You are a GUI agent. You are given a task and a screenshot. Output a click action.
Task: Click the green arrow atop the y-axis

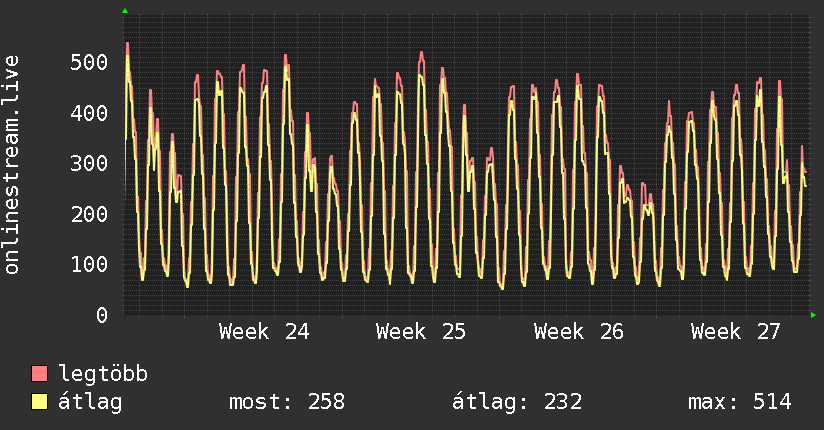click(125, 11)
